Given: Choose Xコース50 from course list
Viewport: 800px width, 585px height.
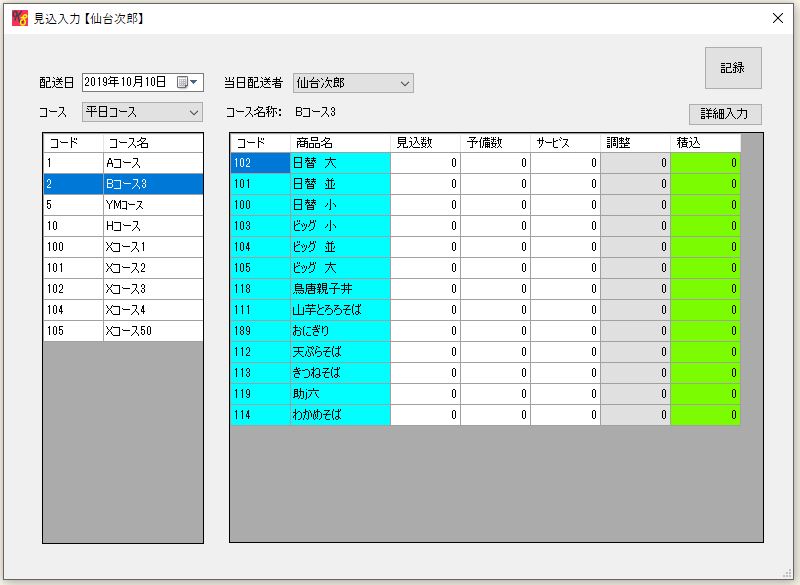Looking at the screenshot, I should 152,331.
